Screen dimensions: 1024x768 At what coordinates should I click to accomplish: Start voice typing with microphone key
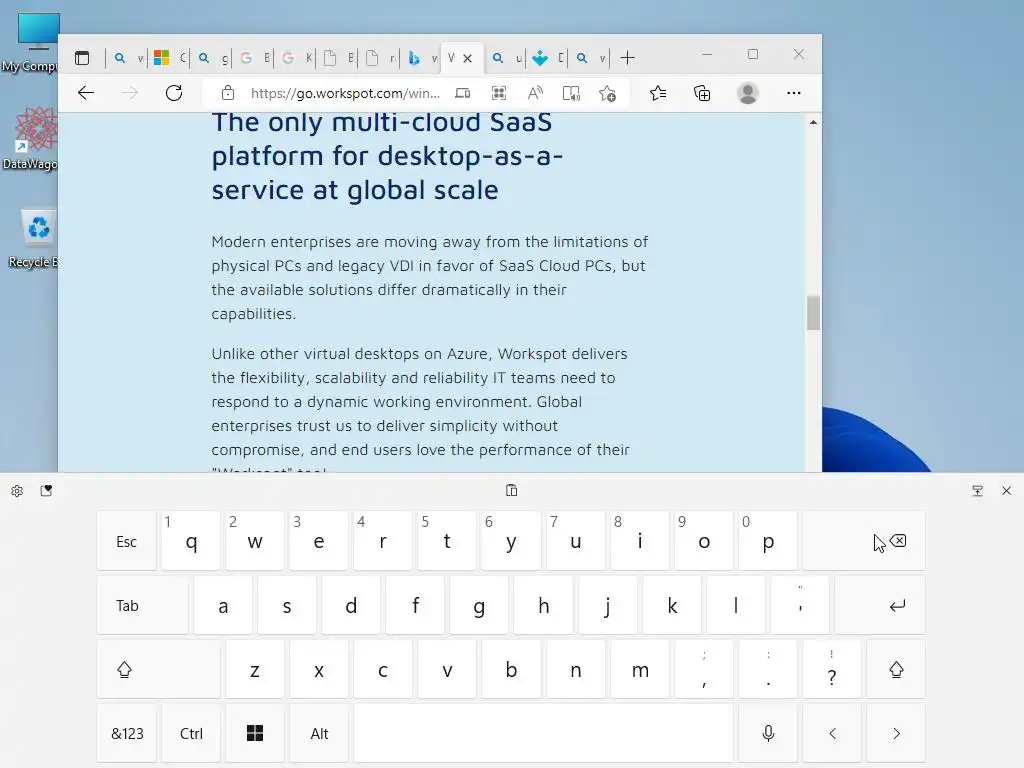tap(768, 733)
